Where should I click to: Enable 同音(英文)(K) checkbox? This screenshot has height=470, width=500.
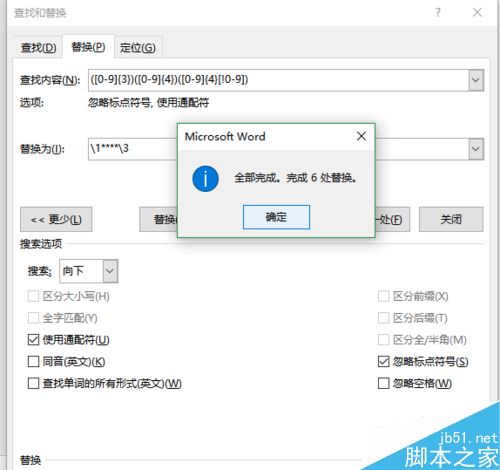33,361
